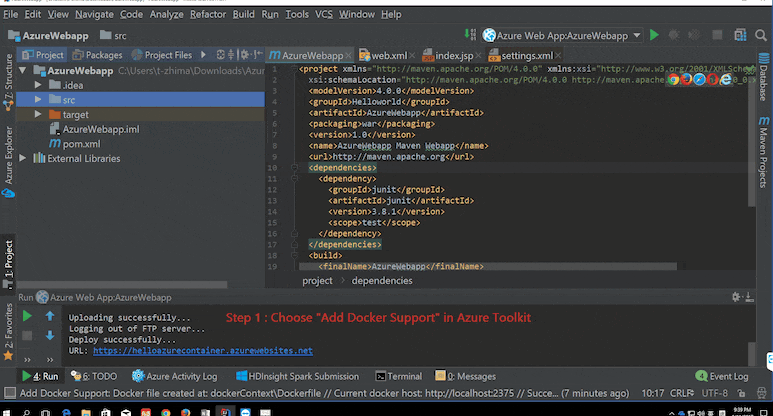Collapse the AzureWebapp root node
Image resolution: width=773 pixels, height=416 pixels.
[x=23, y=70]
